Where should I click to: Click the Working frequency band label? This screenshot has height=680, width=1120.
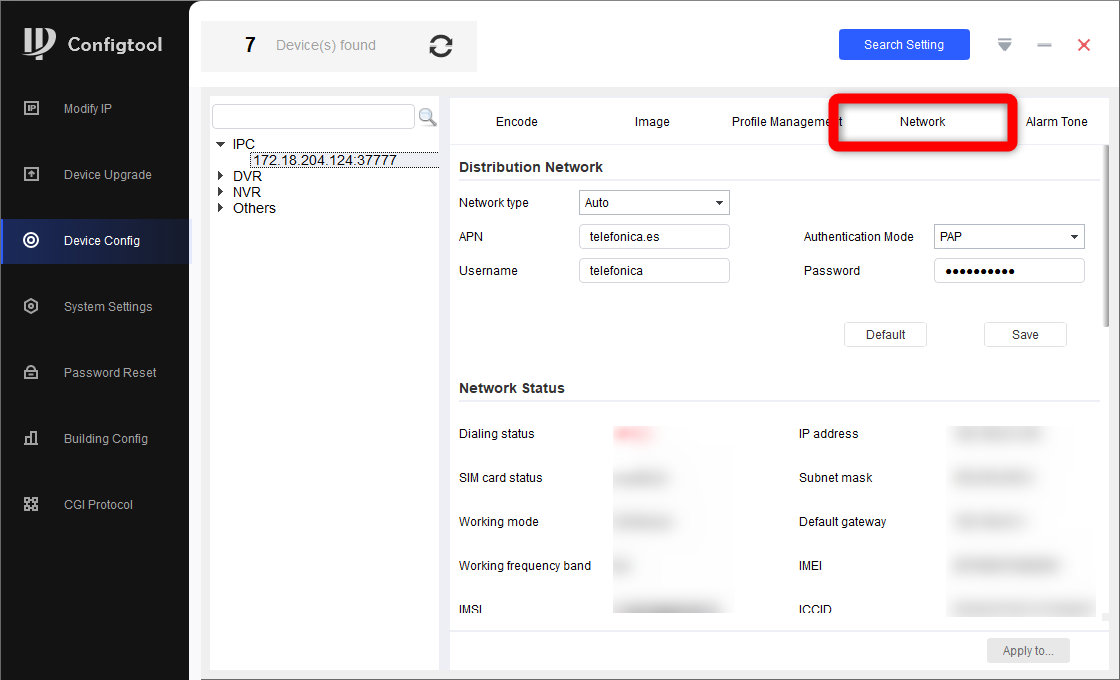(525, 566)
